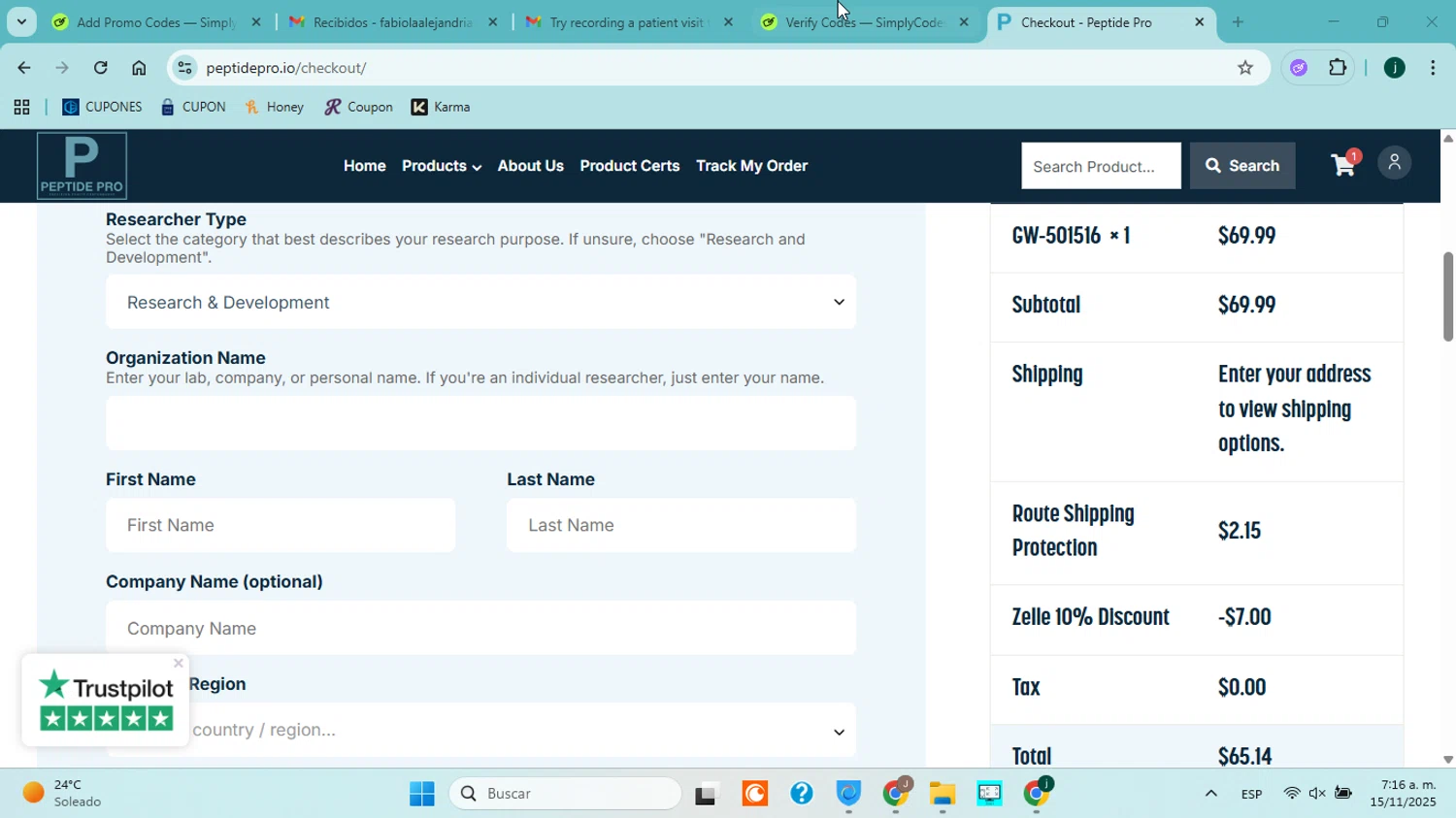The height and width of the screenshot is (818, 1456).
Task: Click the Last Name field
Action: 681,525
